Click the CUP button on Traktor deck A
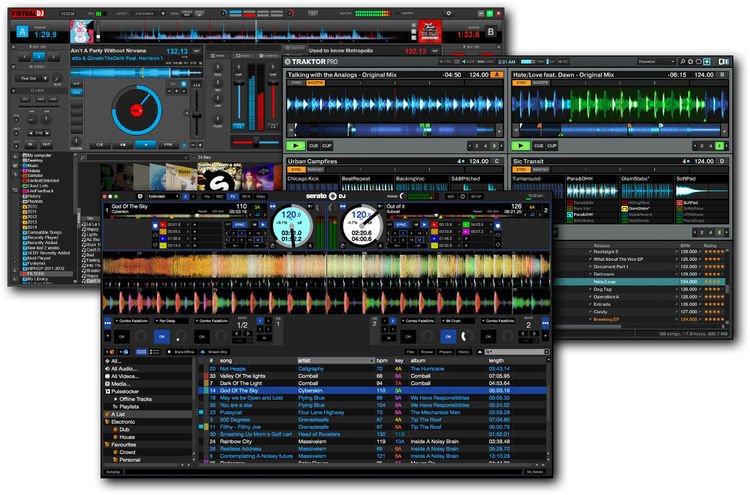Image resolution: width=750 pixels, height=495 pixels. pos(327,146)
